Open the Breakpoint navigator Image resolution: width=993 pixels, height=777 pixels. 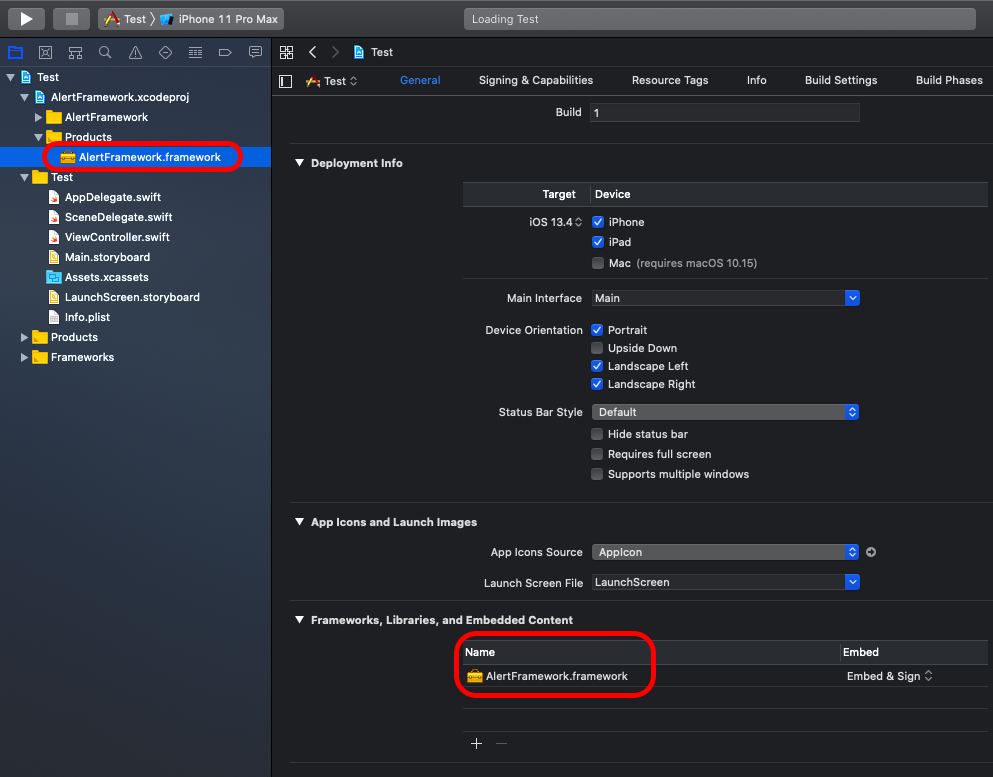click(225, 53)
